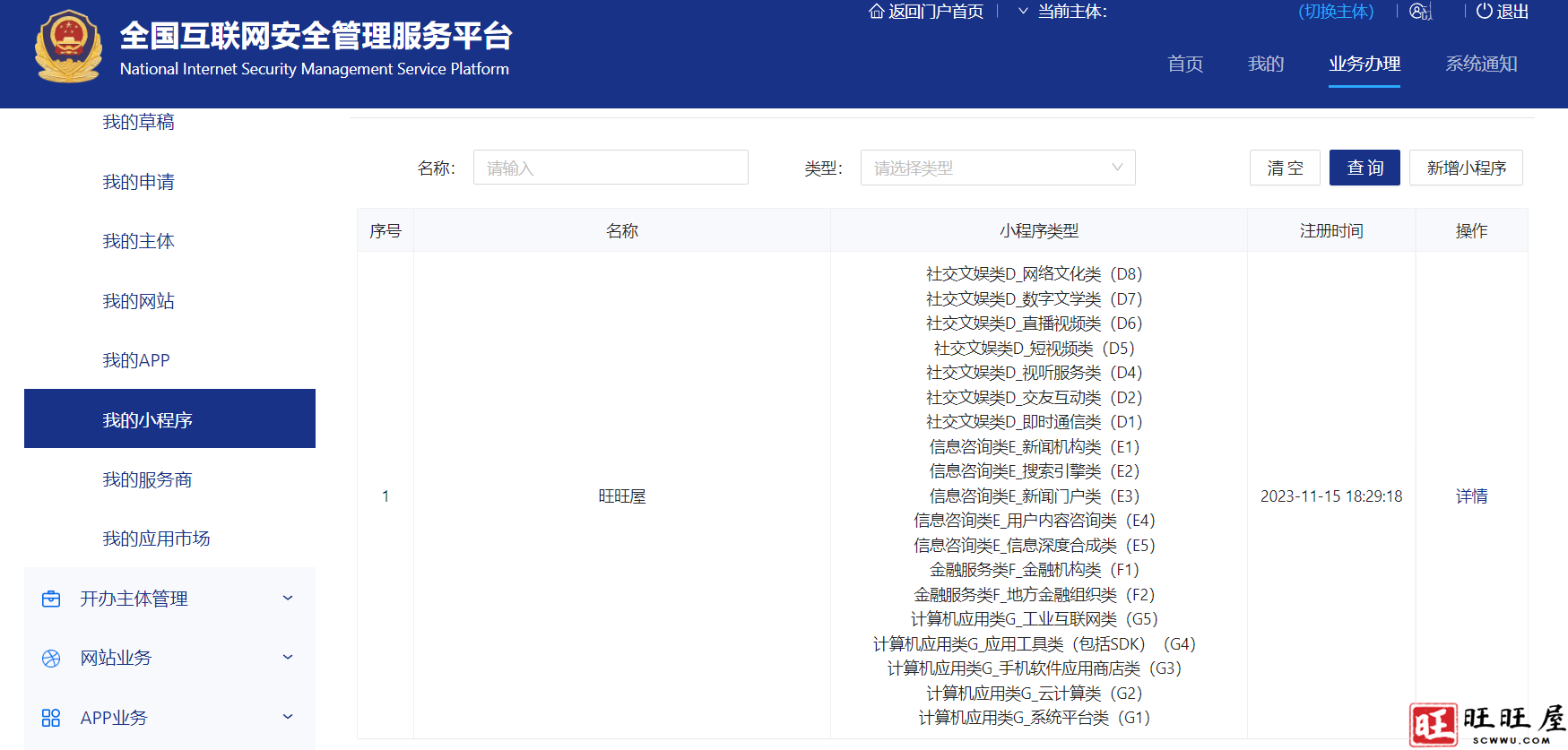Click the globe icon for 网站业务

tap(51, 659)
